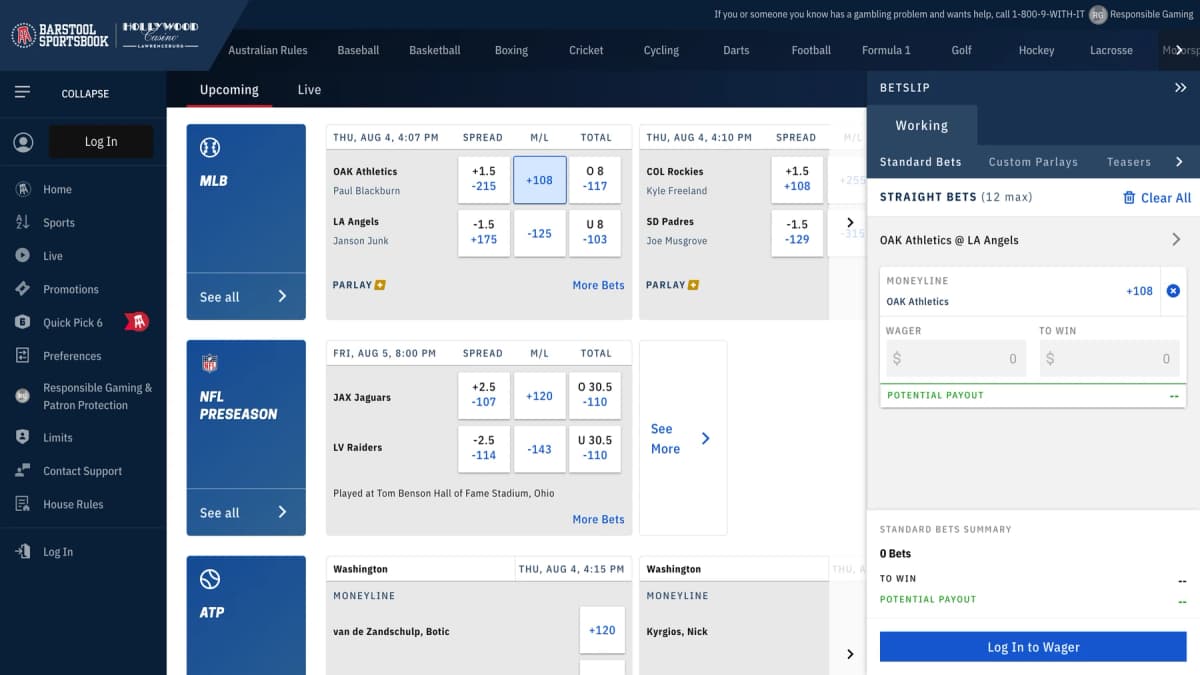
Task: Remove OAK Athletics bet with the X icon
Action: click(x=1173, y=291)
